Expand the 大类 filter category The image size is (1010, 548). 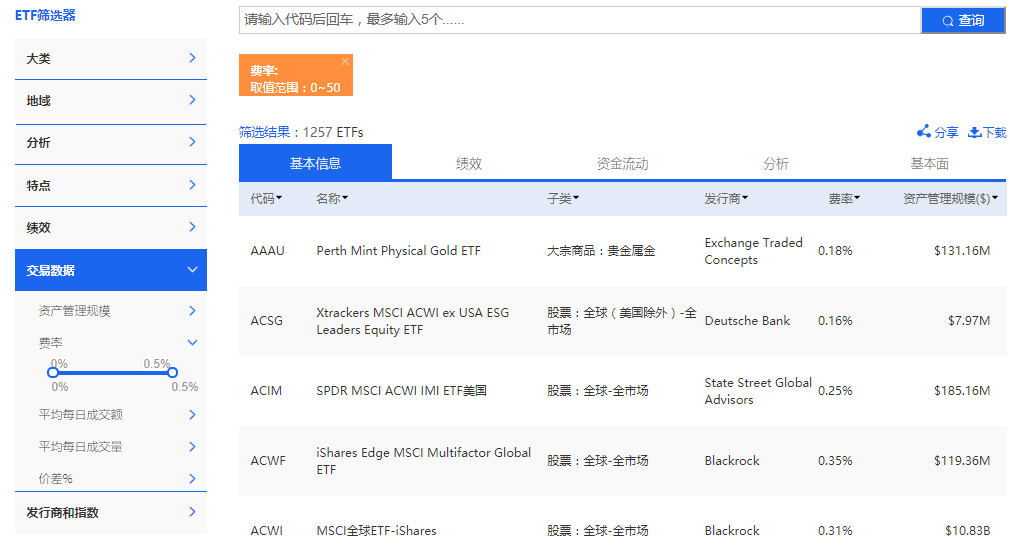point(111,59)
